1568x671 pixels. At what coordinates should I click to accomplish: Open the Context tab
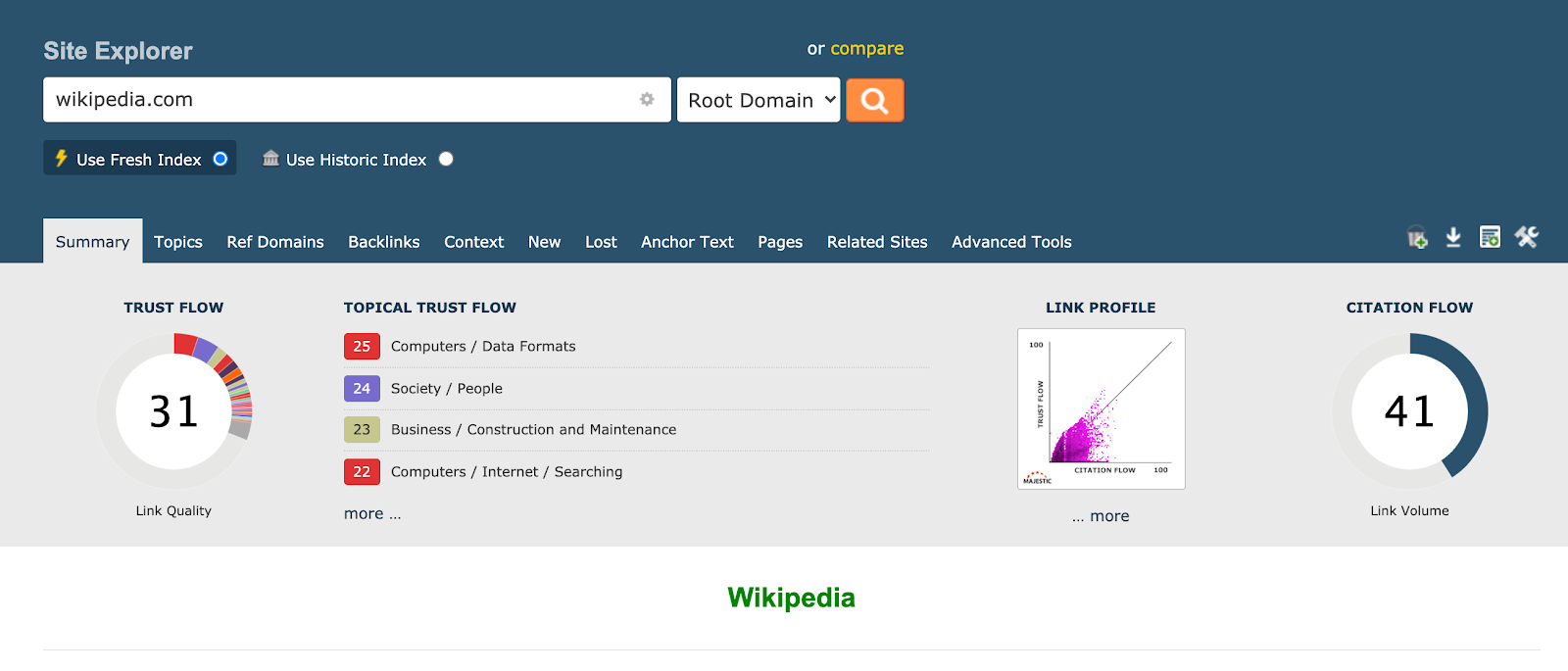(x=473, y=242)
